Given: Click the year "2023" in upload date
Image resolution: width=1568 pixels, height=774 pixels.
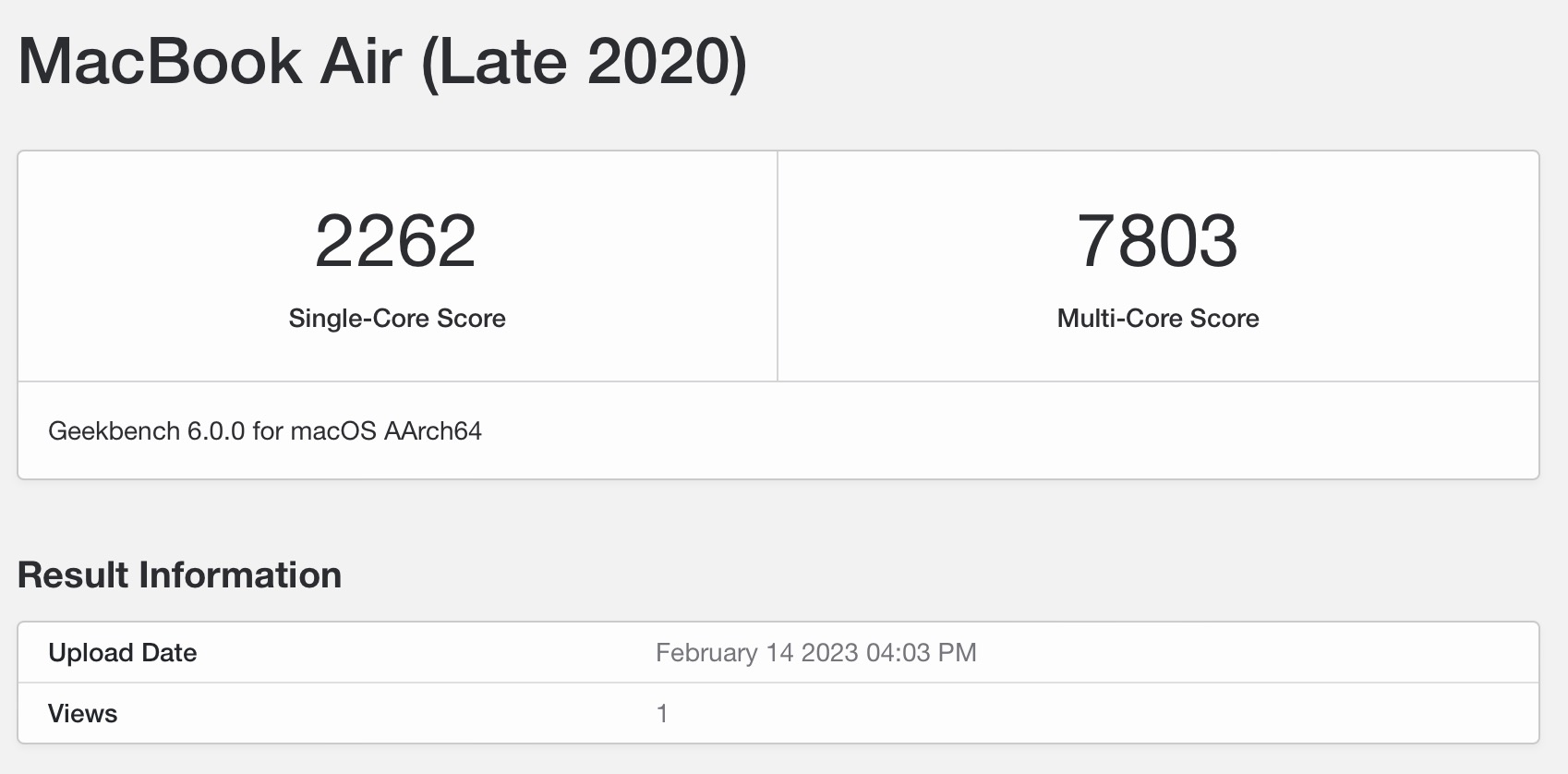Looking at the screenshot, I should 829,653.
